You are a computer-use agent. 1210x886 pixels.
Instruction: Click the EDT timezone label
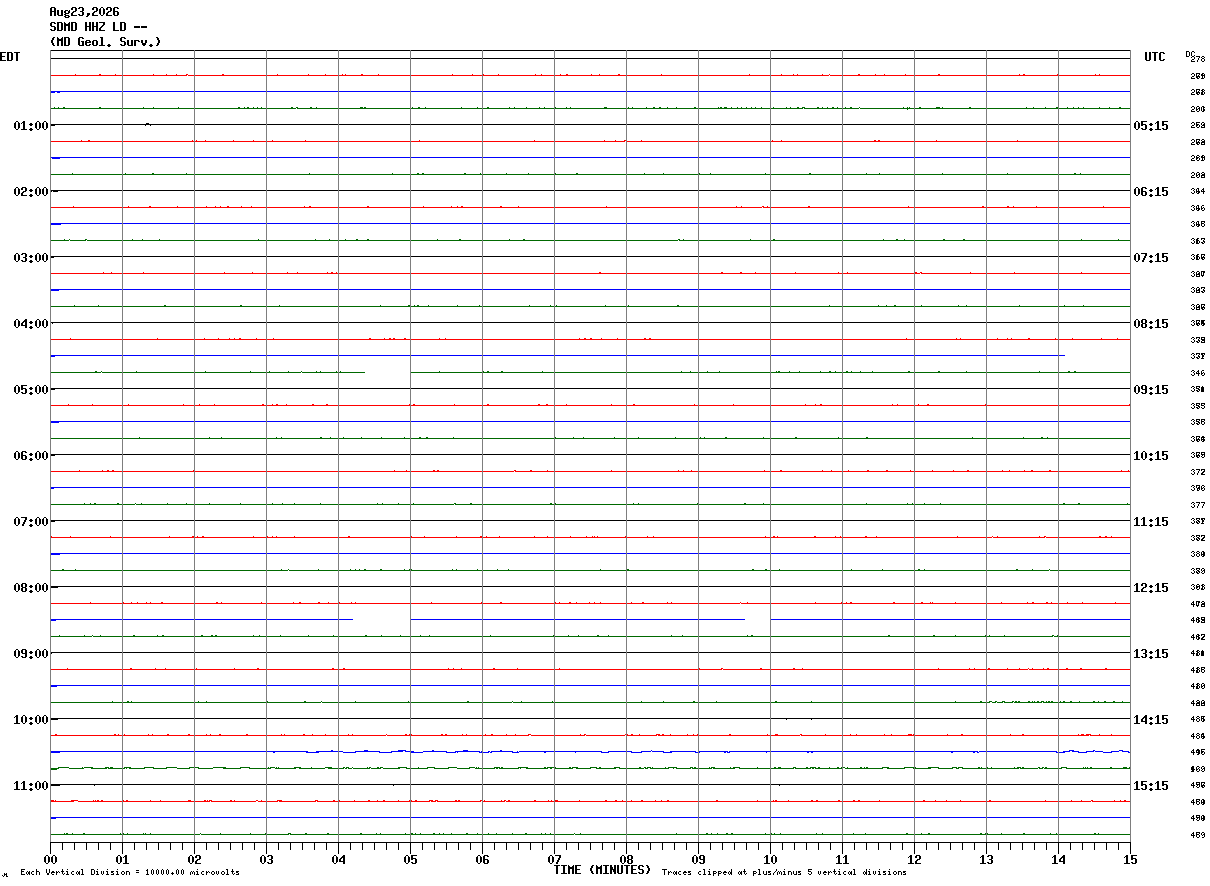(10, 57)
